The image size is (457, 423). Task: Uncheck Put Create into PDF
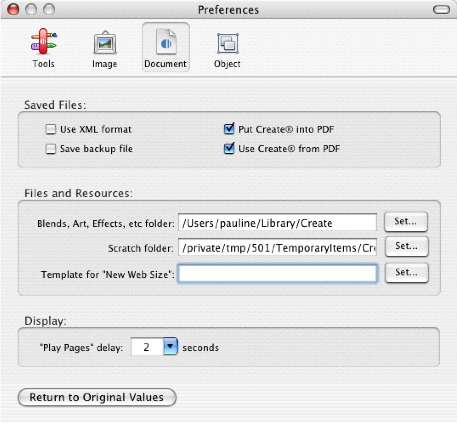point(229,128)
